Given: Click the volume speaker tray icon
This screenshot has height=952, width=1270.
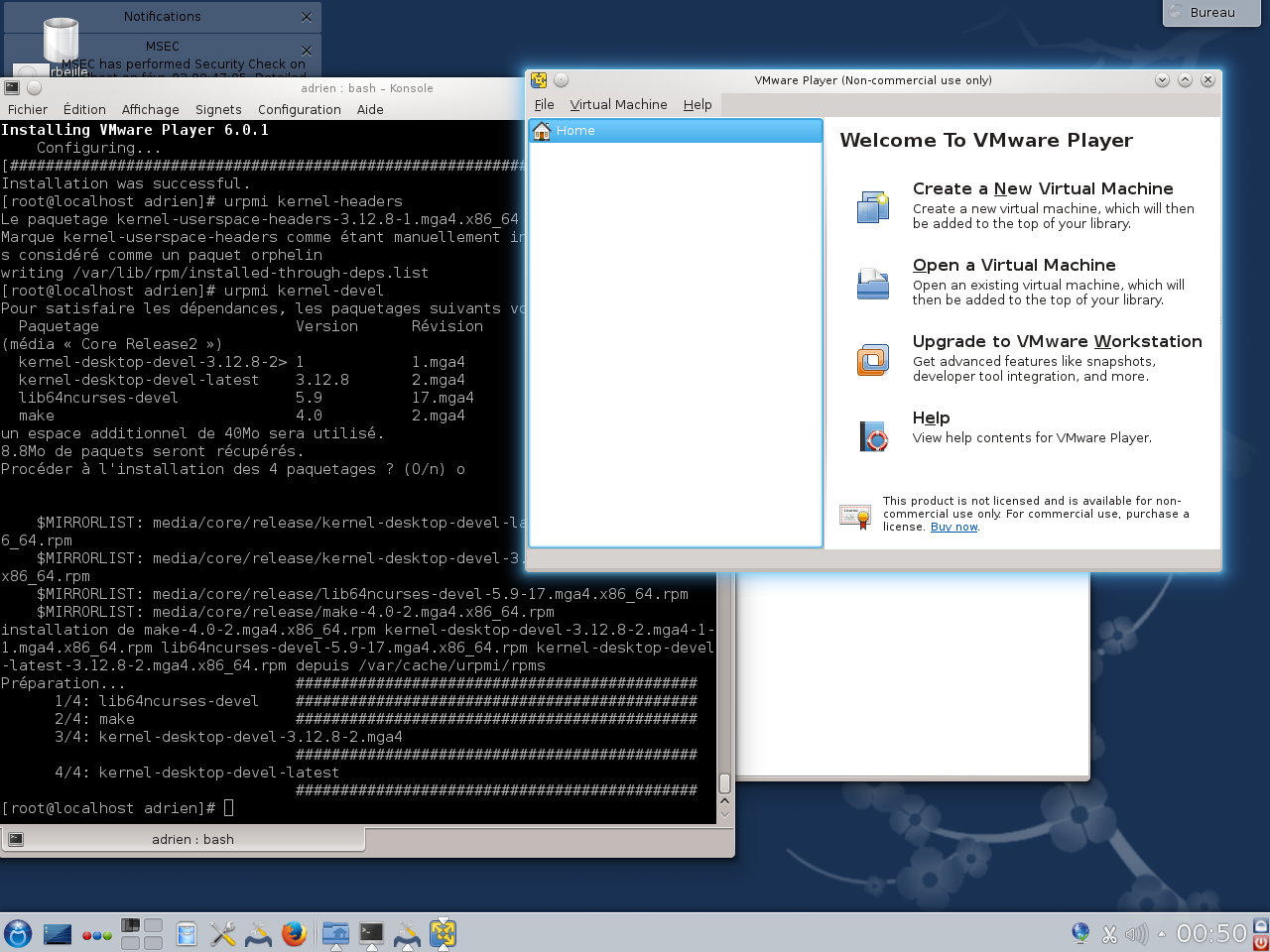Looking at the screenshot, I should click(x=1137, y=934).
